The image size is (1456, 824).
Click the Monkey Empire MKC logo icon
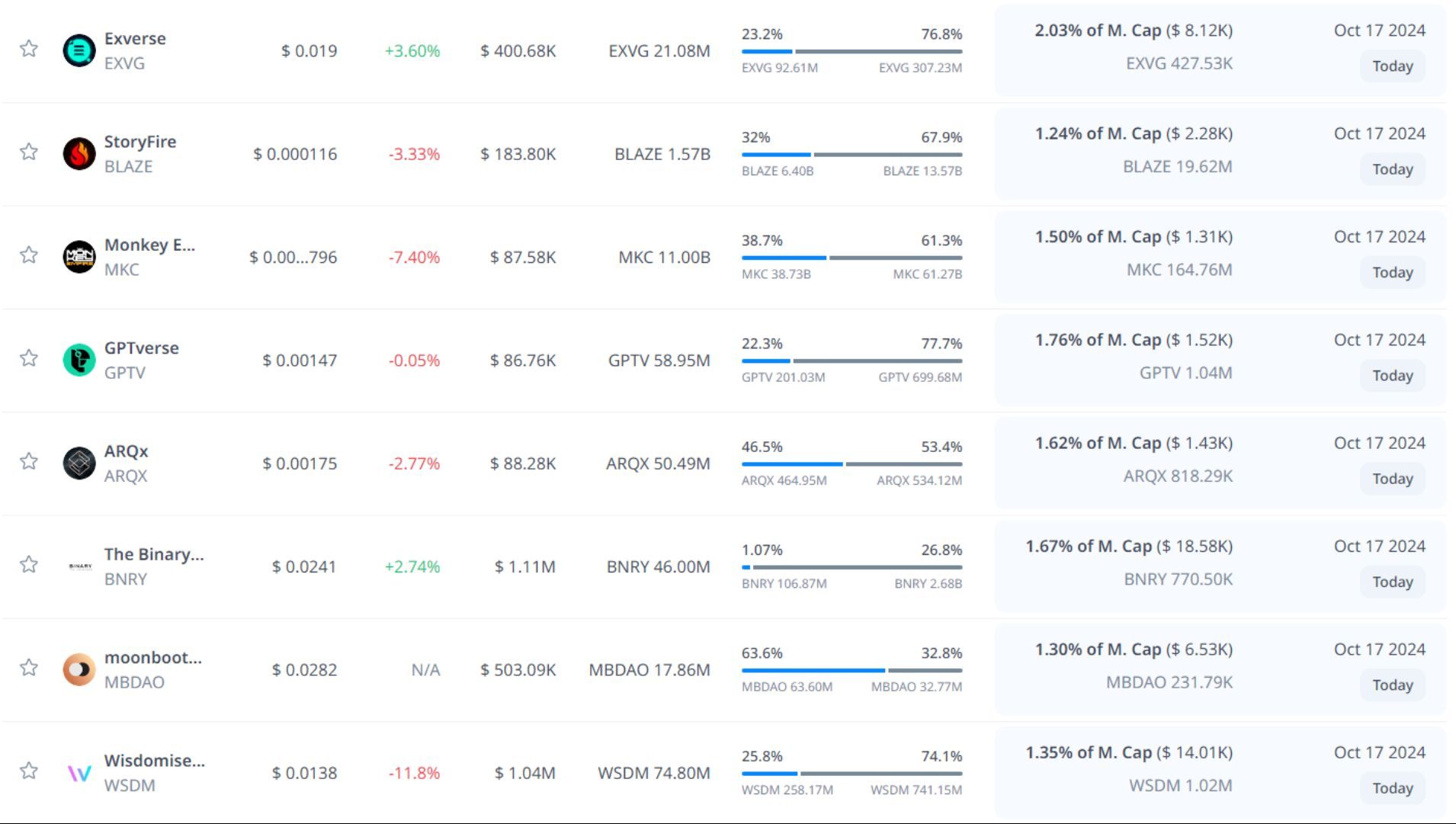79,257
